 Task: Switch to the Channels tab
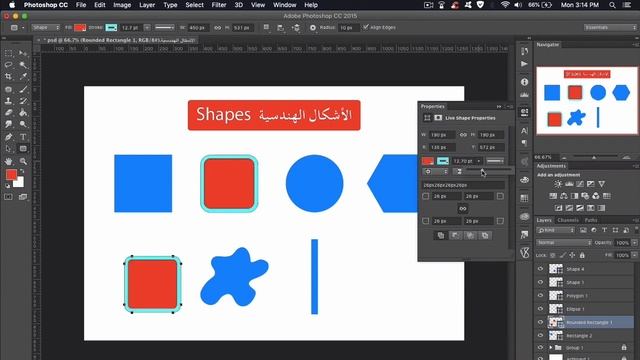coord(568,220)
